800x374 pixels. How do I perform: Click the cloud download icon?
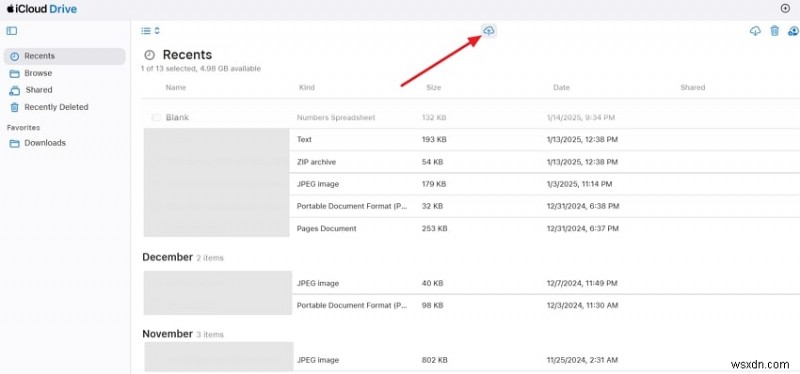tap(755, 31)
